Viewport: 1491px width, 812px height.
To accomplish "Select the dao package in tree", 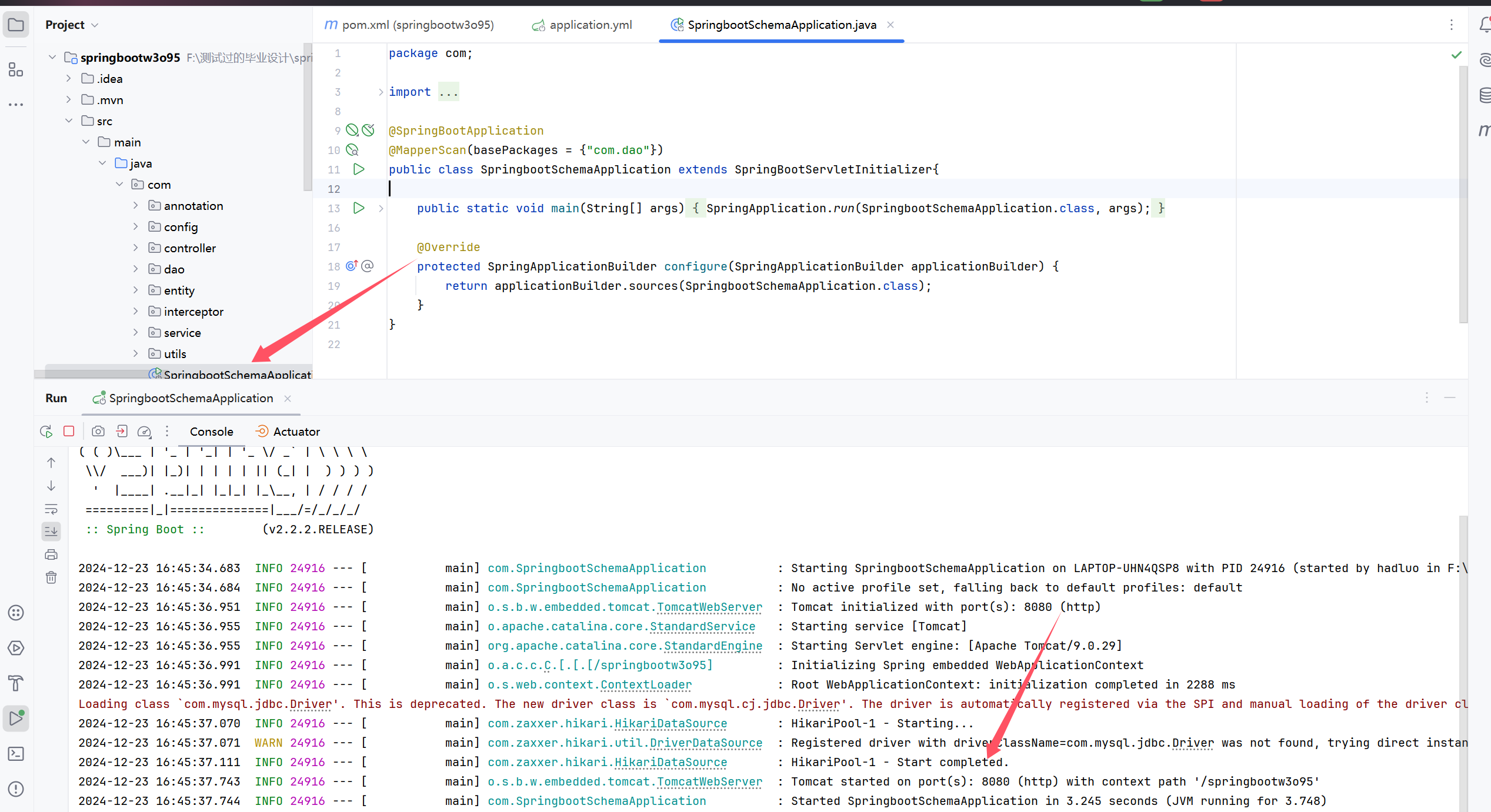I will (174, 269).
